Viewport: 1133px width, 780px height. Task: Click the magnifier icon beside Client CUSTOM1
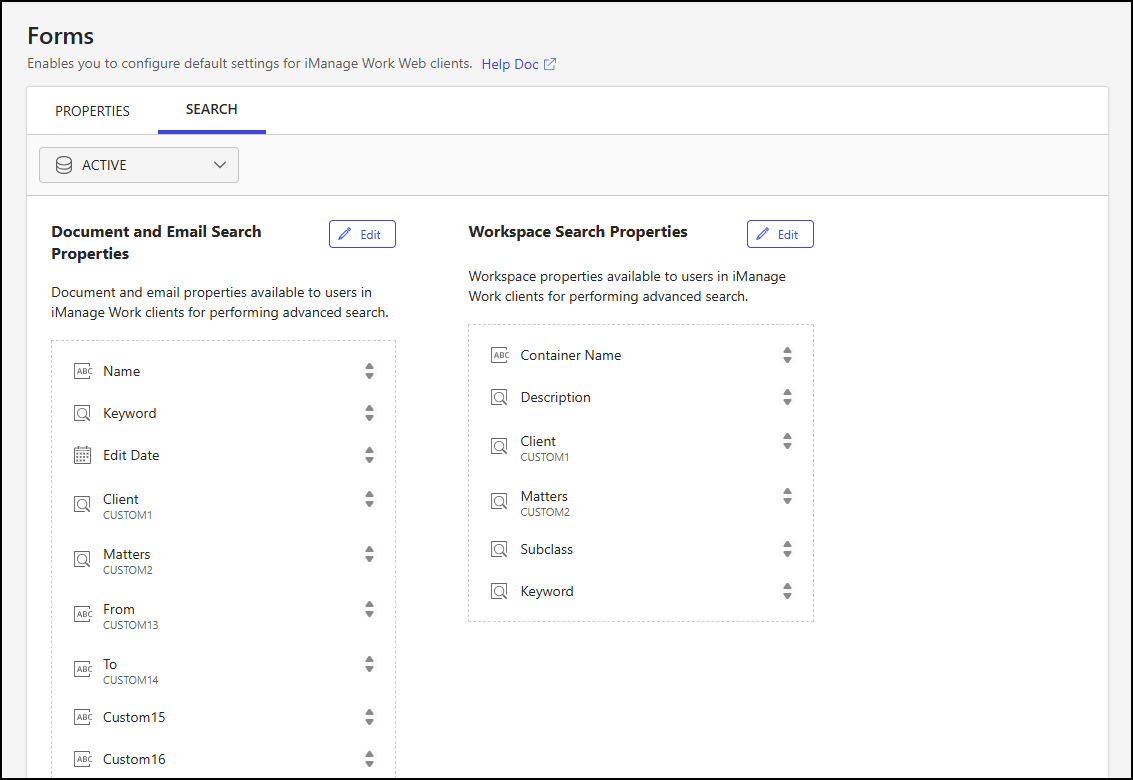pyautogui.click(x=83, y=504)
